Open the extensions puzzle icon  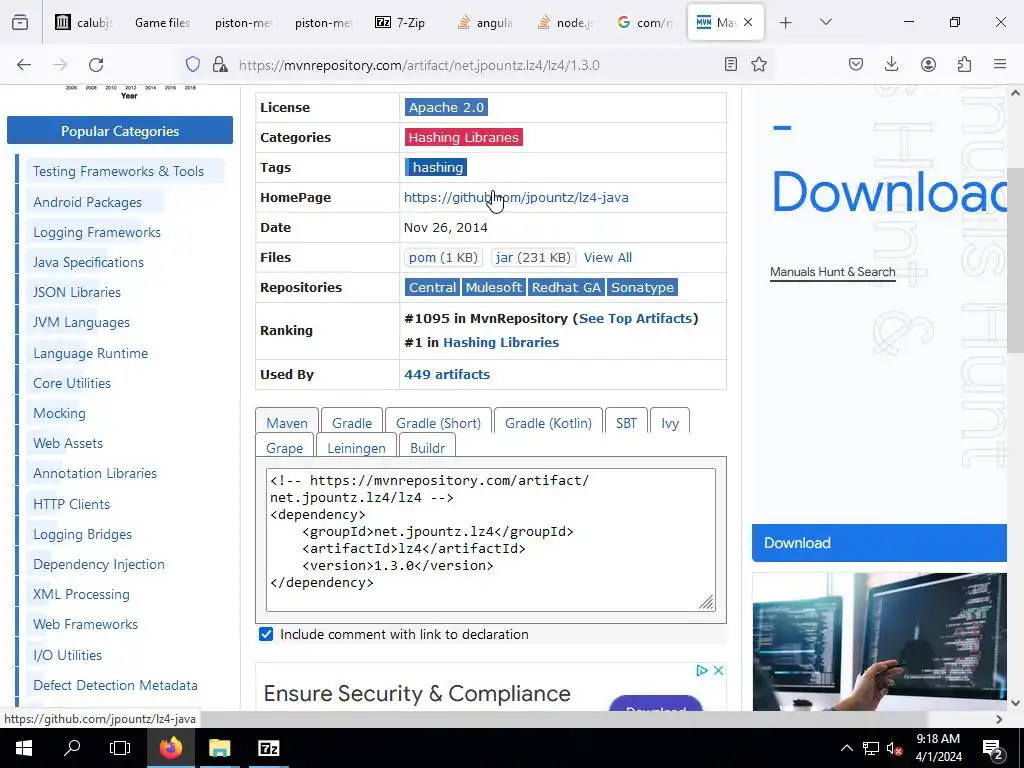pos(964,65)
